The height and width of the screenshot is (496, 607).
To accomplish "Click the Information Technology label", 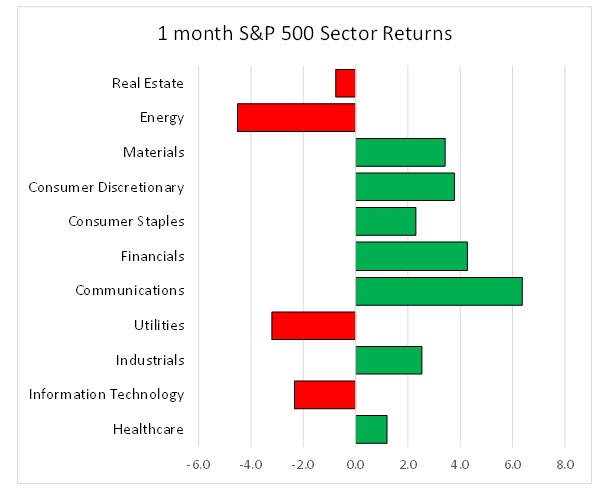I will click(107, 395).
